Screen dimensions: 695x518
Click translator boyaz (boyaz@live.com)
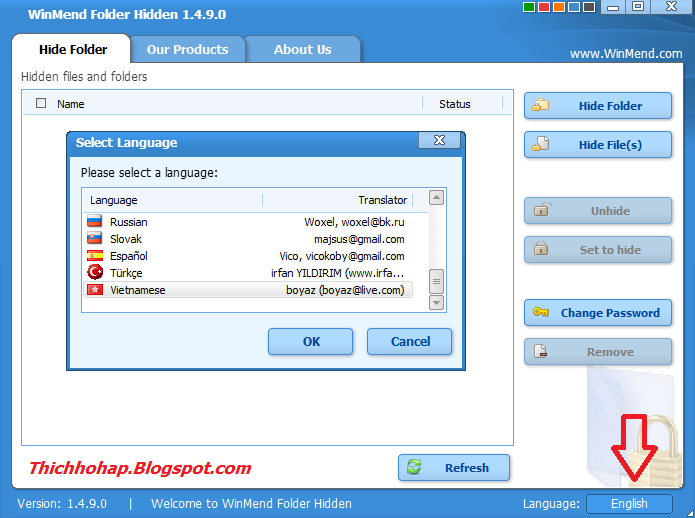345,290
